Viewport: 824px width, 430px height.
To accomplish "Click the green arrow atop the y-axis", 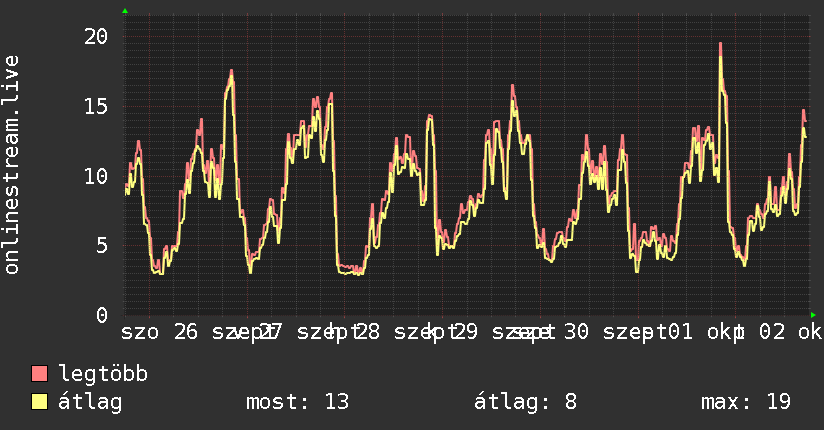I will tap(125, 11).
